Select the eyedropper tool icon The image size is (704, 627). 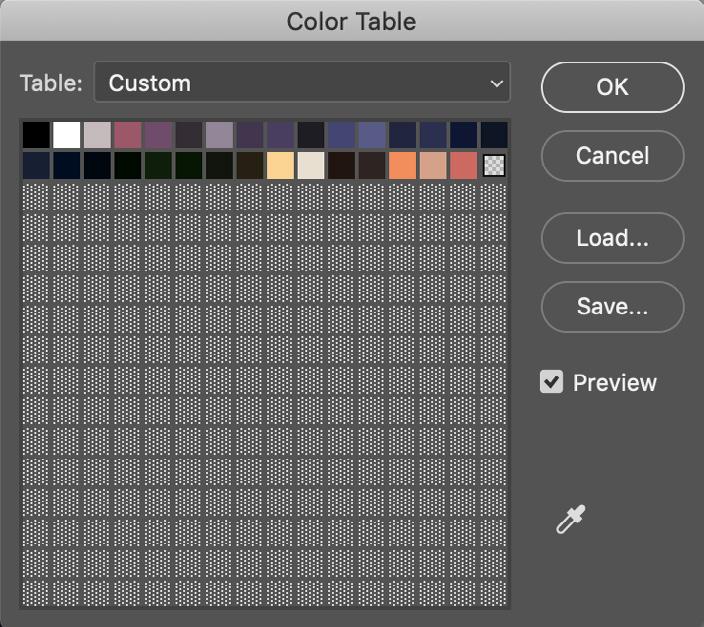click(571, 519)
